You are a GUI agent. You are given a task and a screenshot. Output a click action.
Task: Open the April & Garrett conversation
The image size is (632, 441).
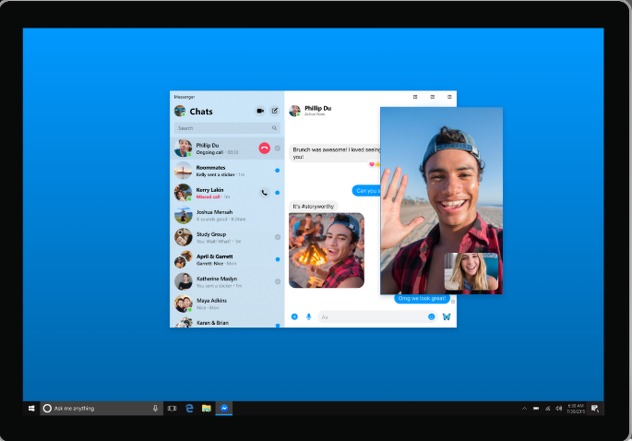click(x=227, y=259)
